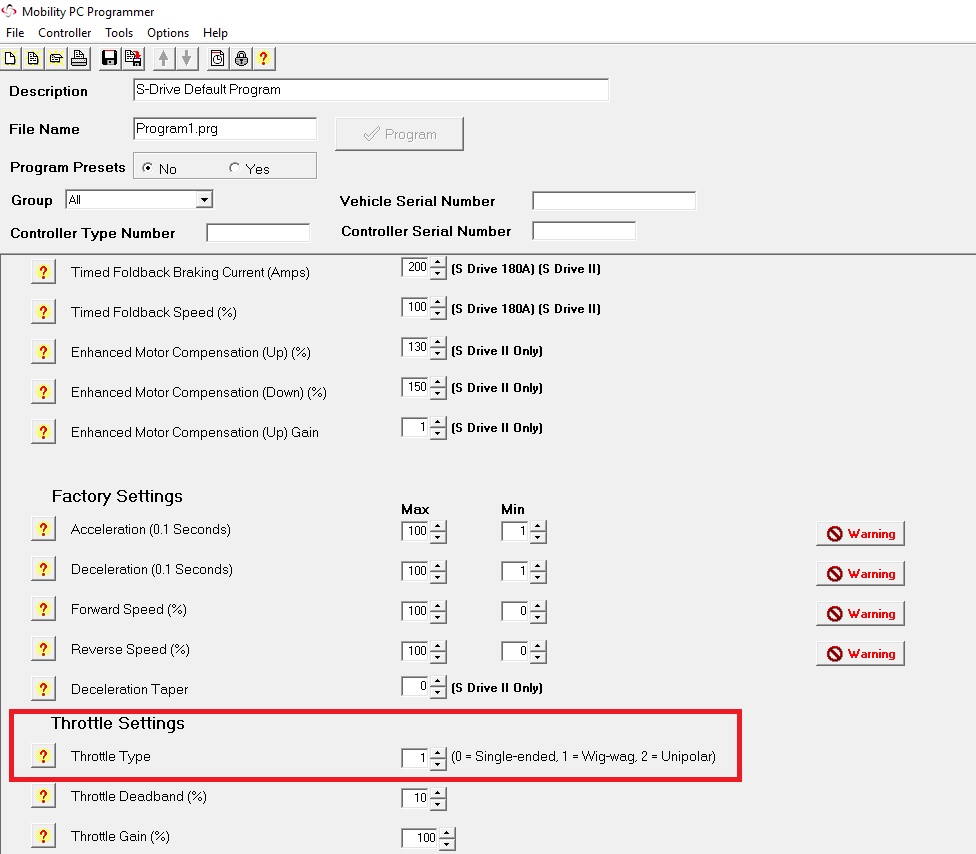The height and width of the screenshot is (854, 976).
Task: Open help for Deceleration Taper parameter
Action: pyautogui.click(x=43, y=689)
